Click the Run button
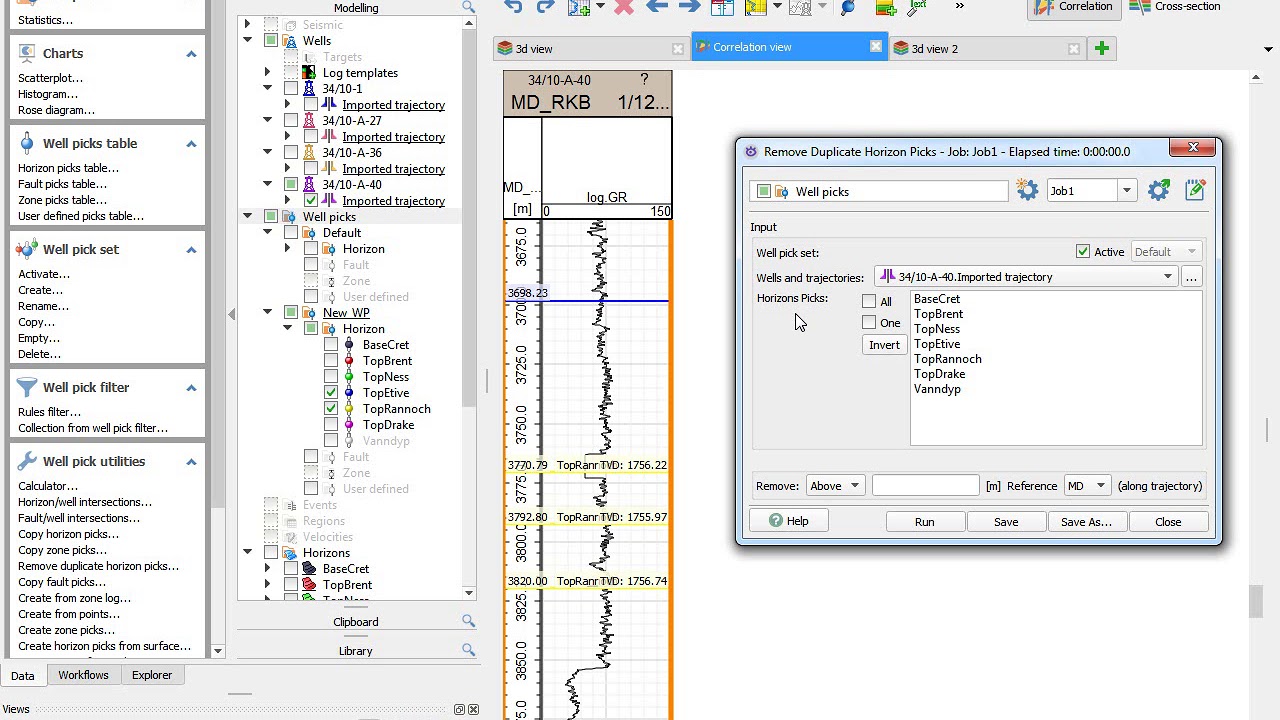 [924, 522]
